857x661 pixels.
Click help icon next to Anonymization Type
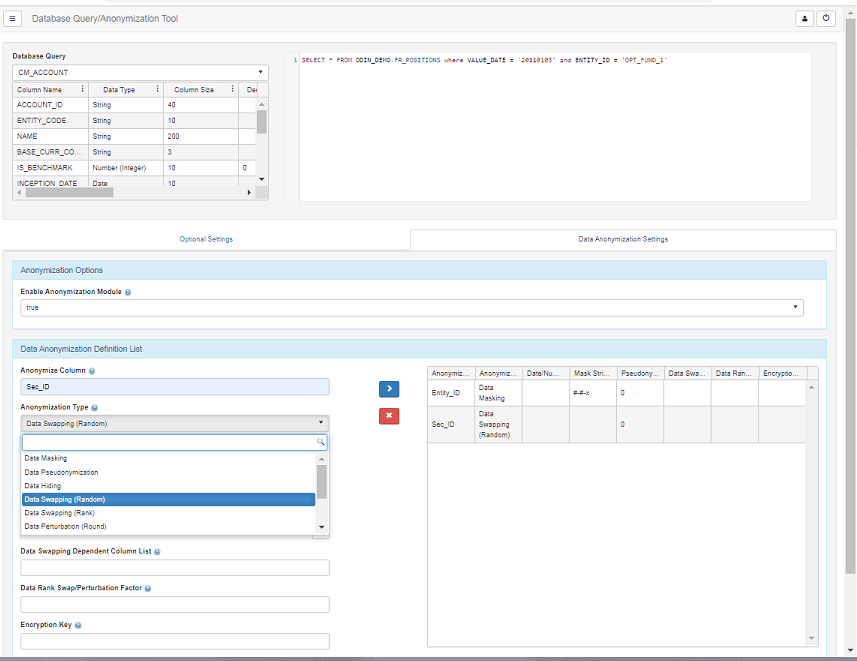pyautogui.click(x=95, y=408)
